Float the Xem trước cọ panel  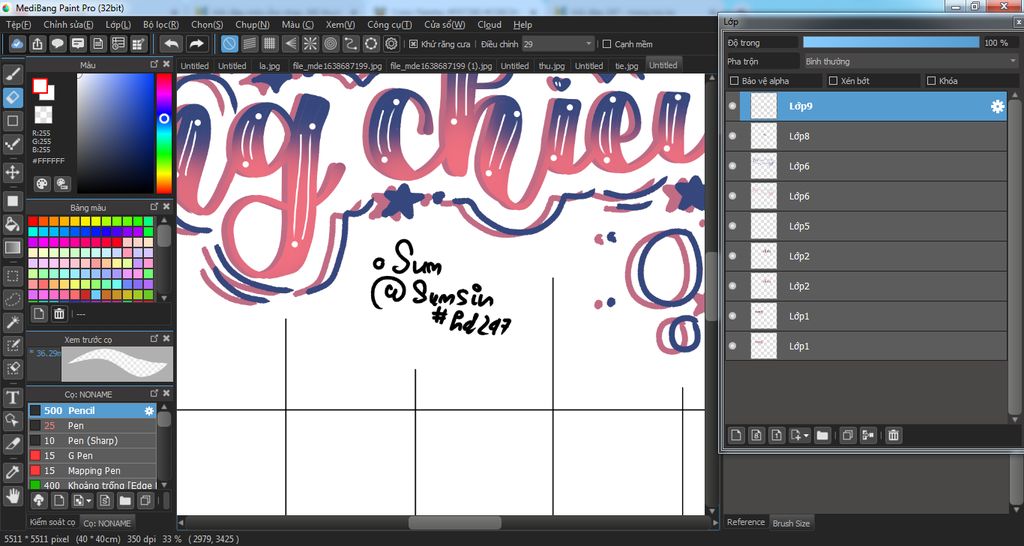(x=154, y=339)
